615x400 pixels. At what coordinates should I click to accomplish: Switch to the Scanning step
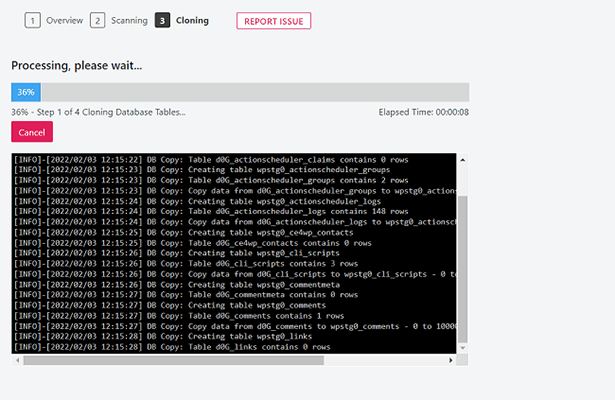(x=128, y=20)
